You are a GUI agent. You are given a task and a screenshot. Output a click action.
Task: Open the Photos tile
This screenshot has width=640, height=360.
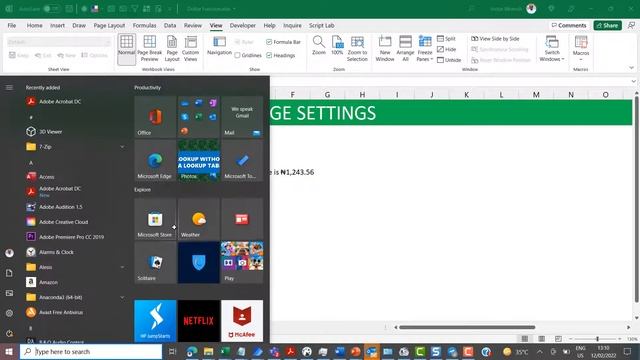click(x=199, y=160)
